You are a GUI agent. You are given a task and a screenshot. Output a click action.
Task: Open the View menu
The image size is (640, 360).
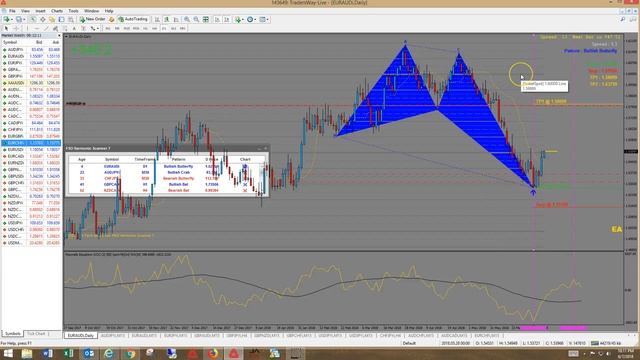tap(25, 11)
